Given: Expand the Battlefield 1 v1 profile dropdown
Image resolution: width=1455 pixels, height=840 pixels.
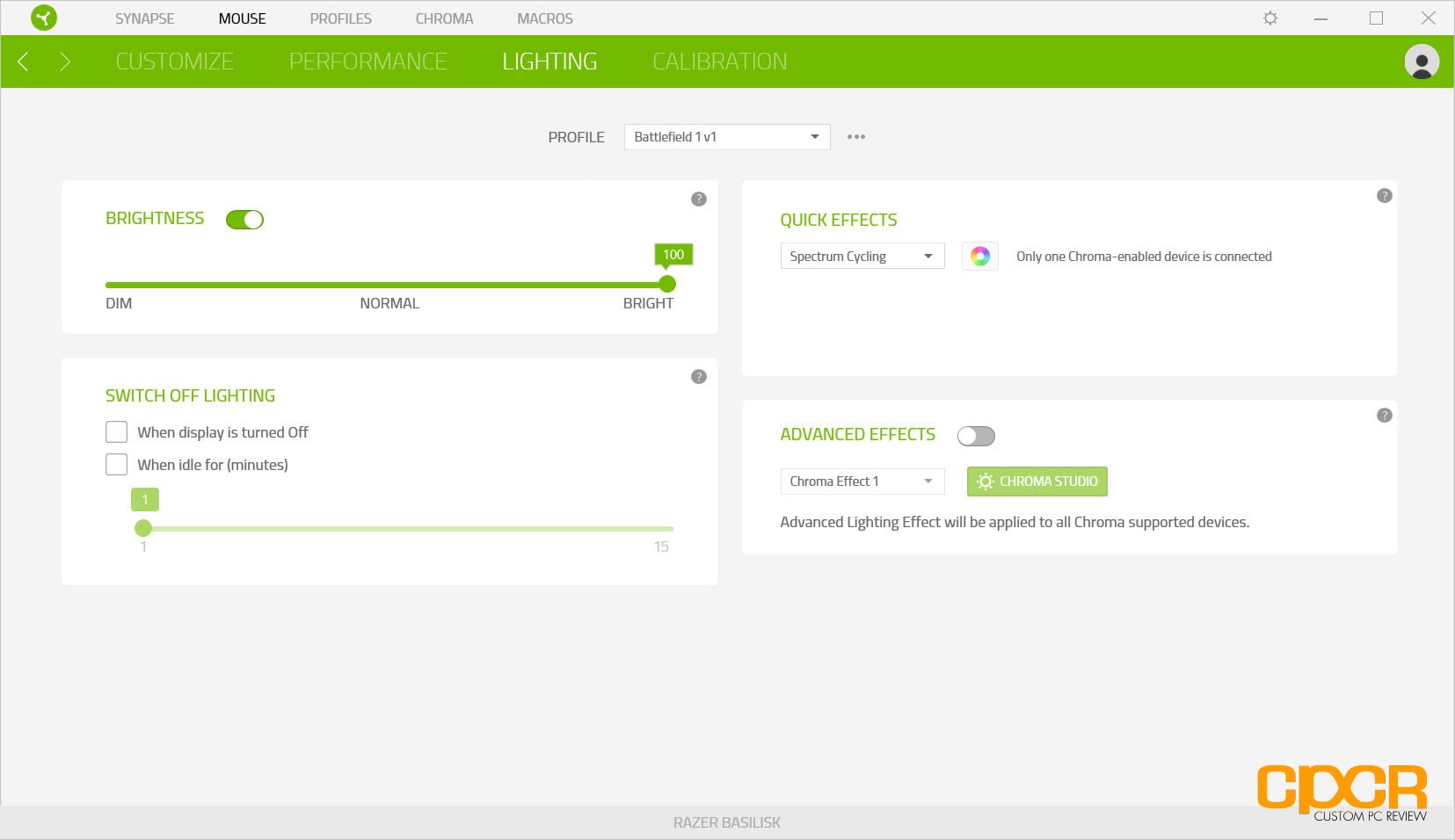Looking at the screenshot, I should (x=727, y=136).
